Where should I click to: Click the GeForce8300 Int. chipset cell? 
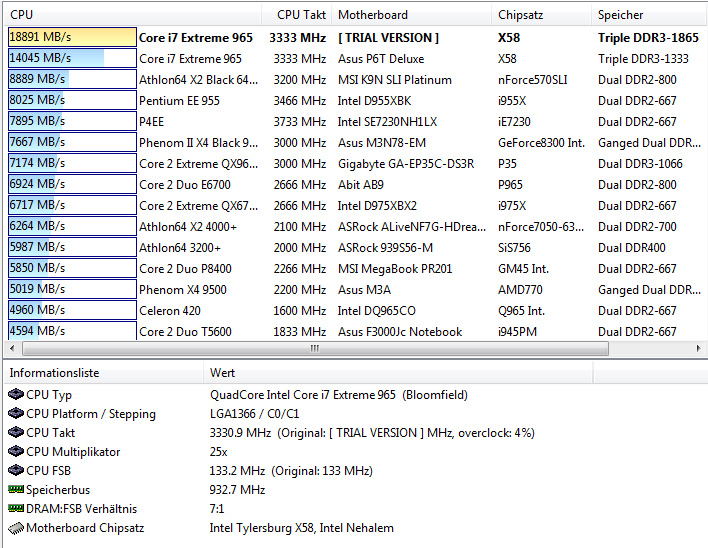pos(541,143)
